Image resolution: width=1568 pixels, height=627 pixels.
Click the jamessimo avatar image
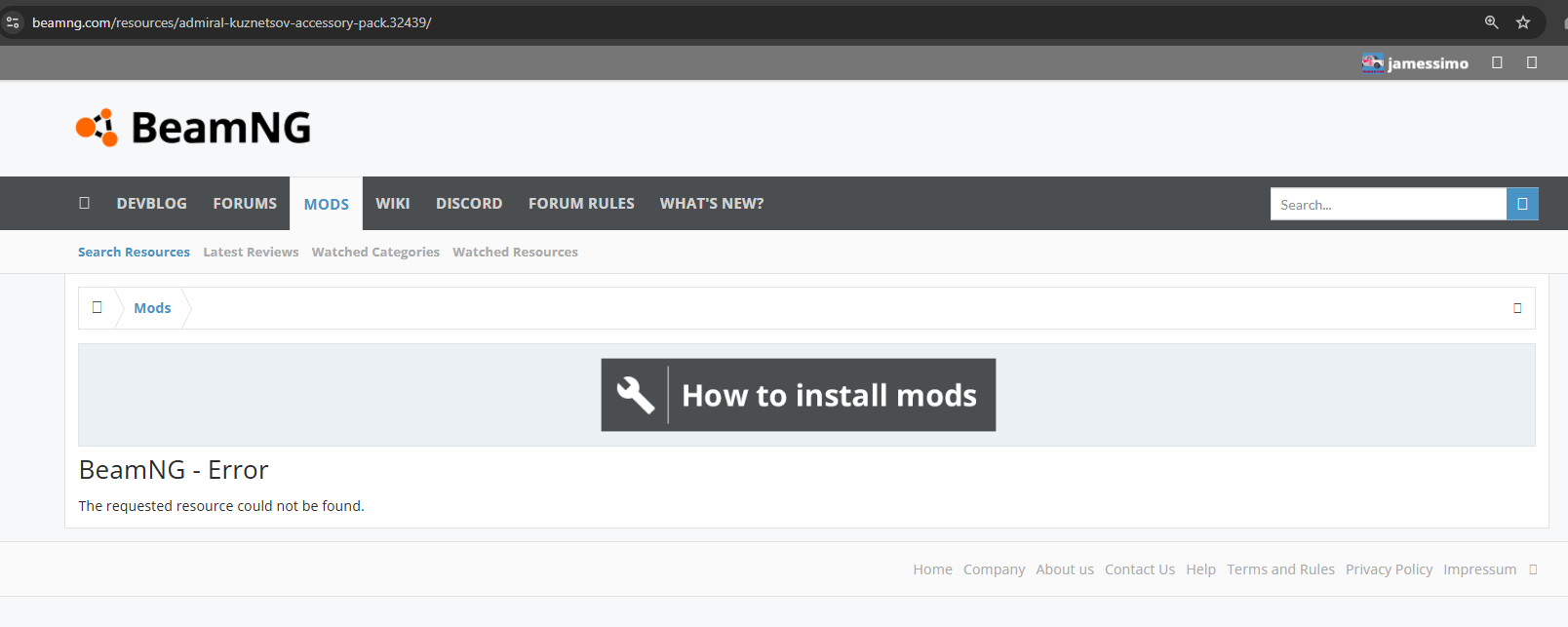[1373, 62]
